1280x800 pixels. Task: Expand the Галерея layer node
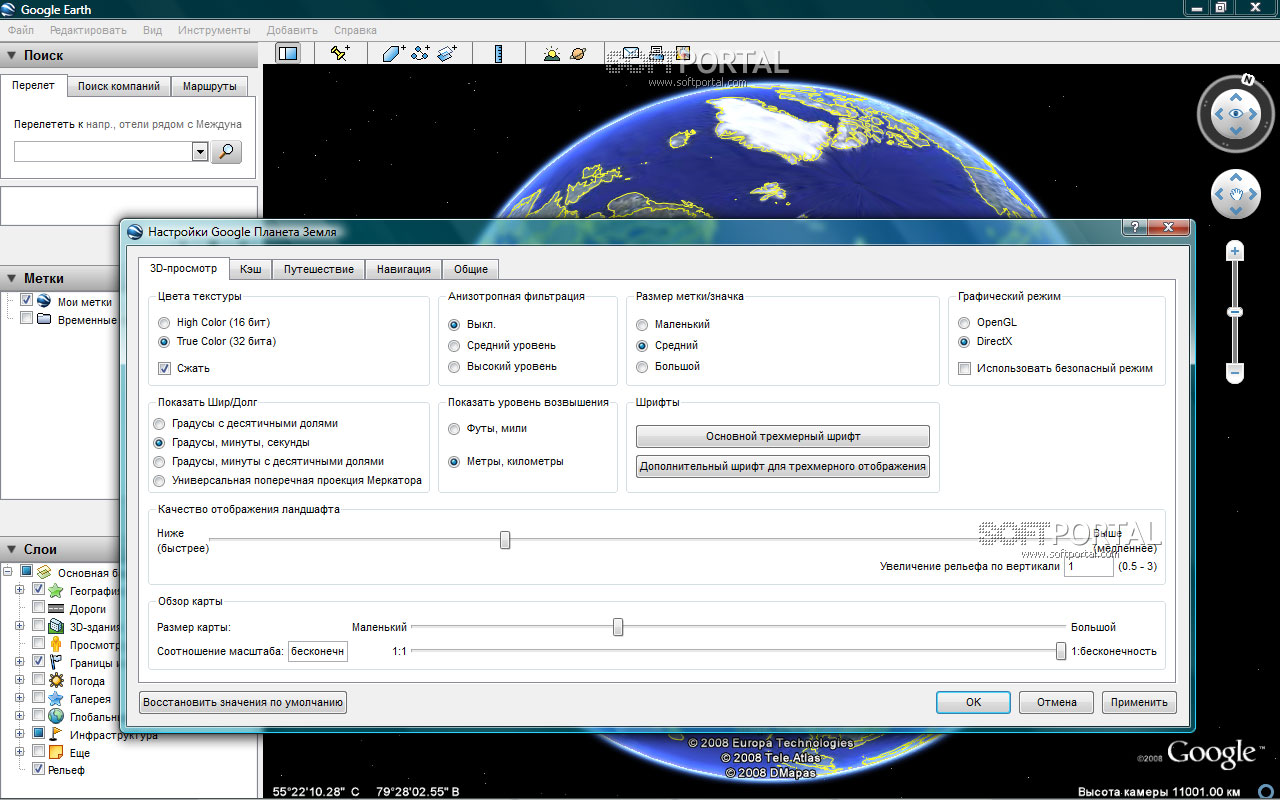pyautogui.click(x=19, y=698)
